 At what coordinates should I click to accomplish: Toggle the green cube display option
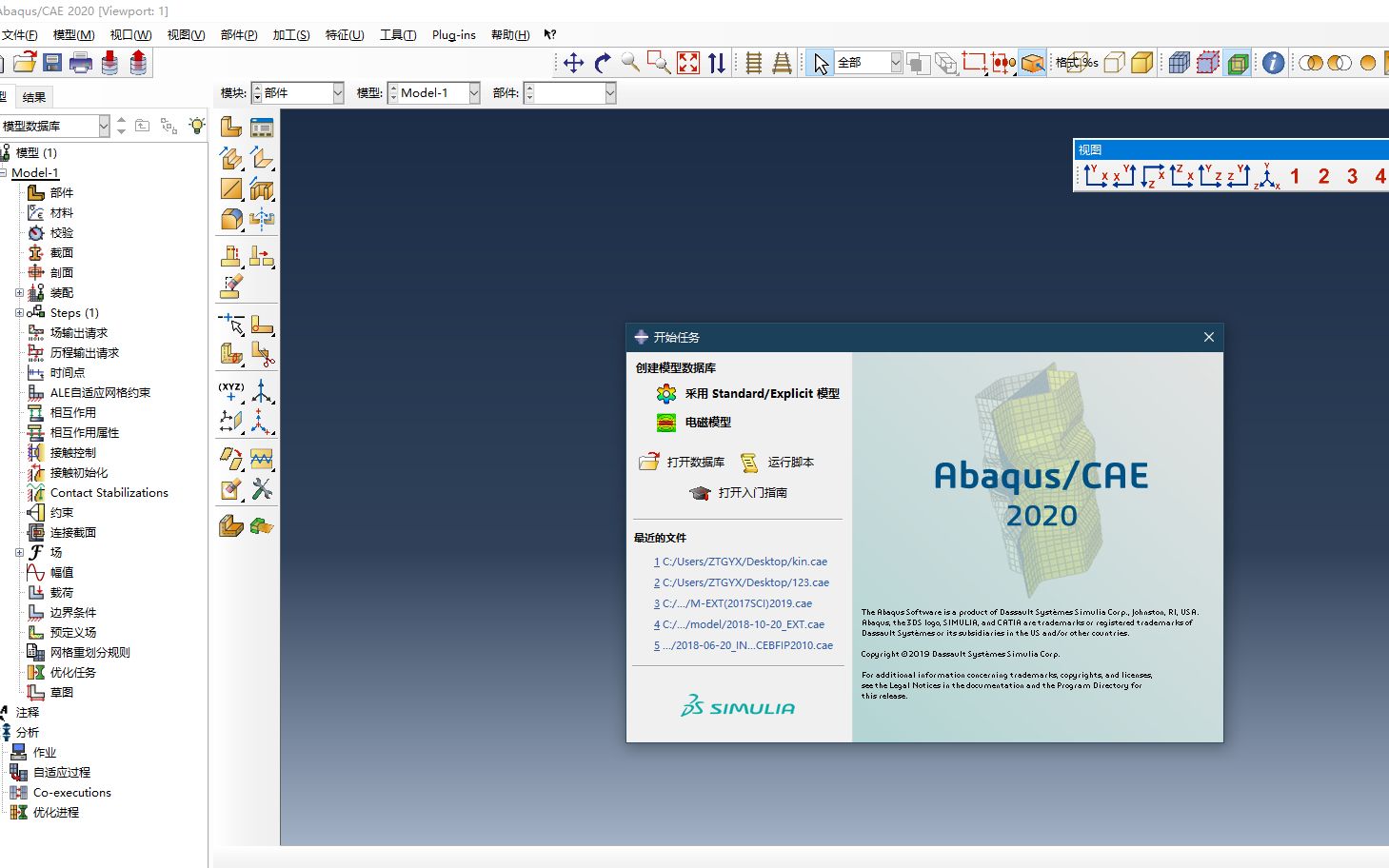click(1238, 63)
